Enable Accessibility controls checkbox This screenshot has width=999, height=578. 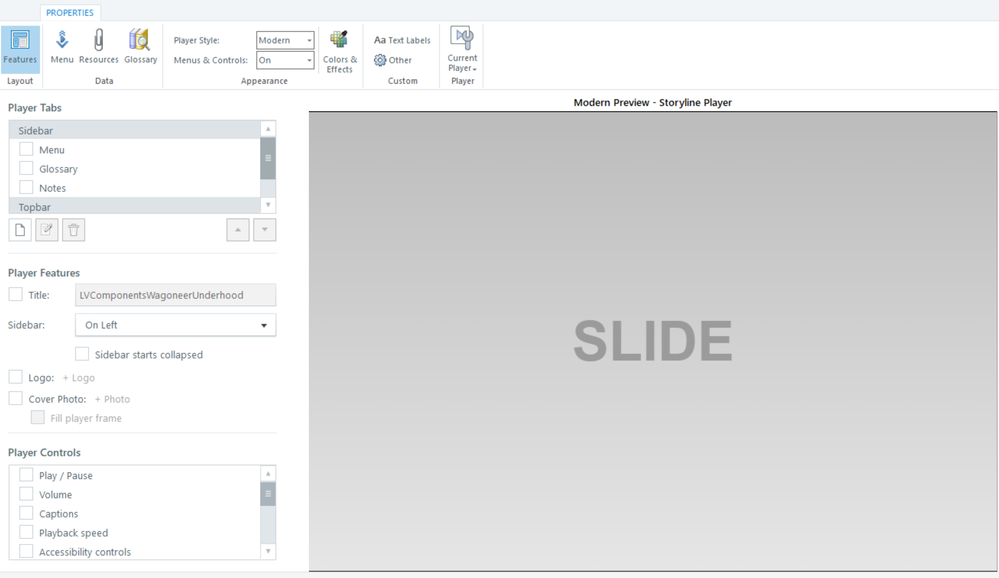26,551
